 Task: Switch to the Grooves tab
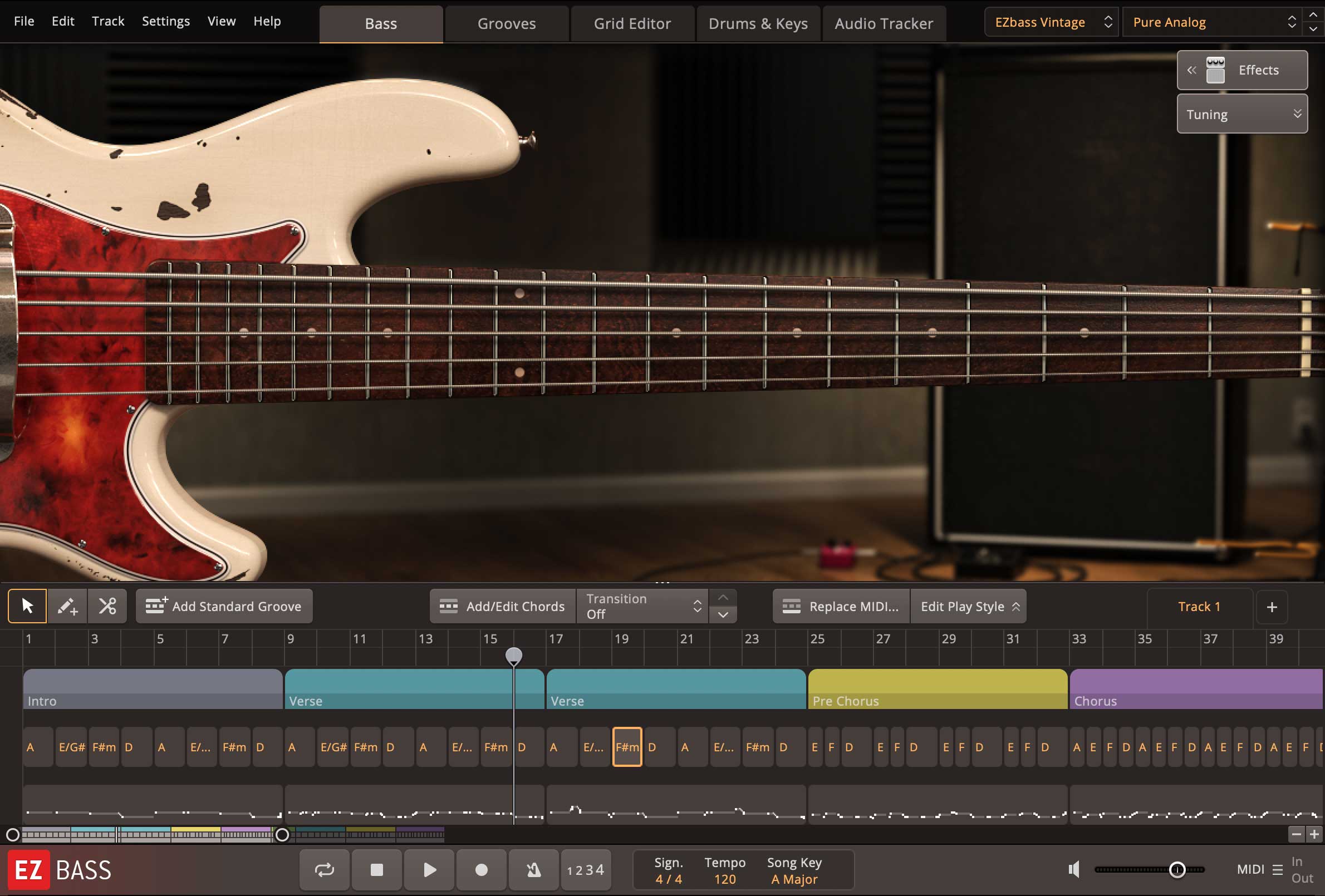pyautogui.click(x=506, y=23)
